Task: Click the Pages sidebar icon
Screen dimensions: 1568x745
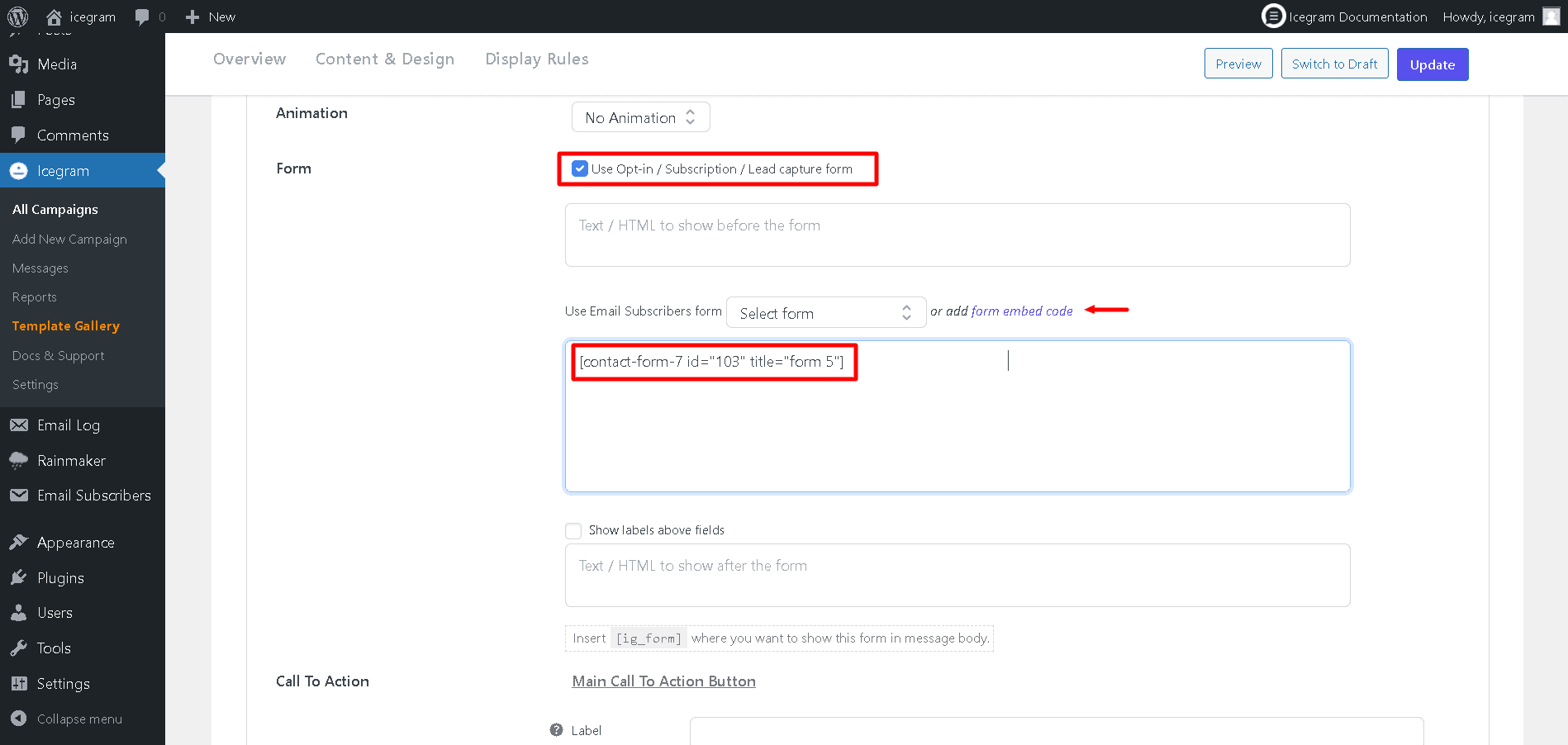Action: 19,100
